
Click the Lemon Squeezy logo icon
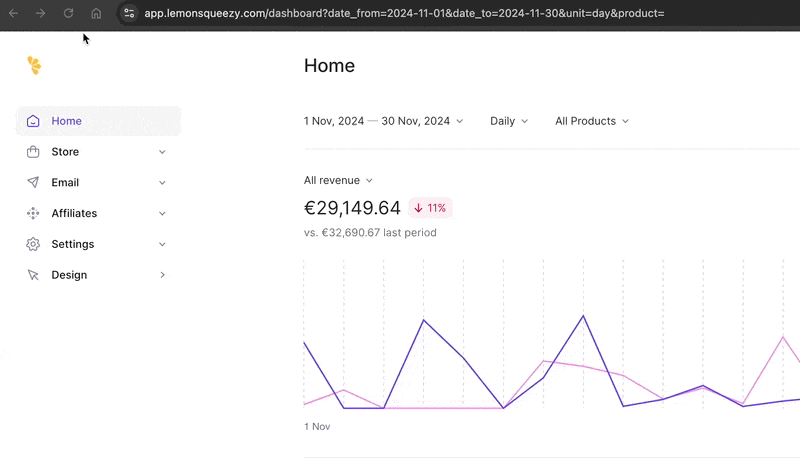(34, 66)
